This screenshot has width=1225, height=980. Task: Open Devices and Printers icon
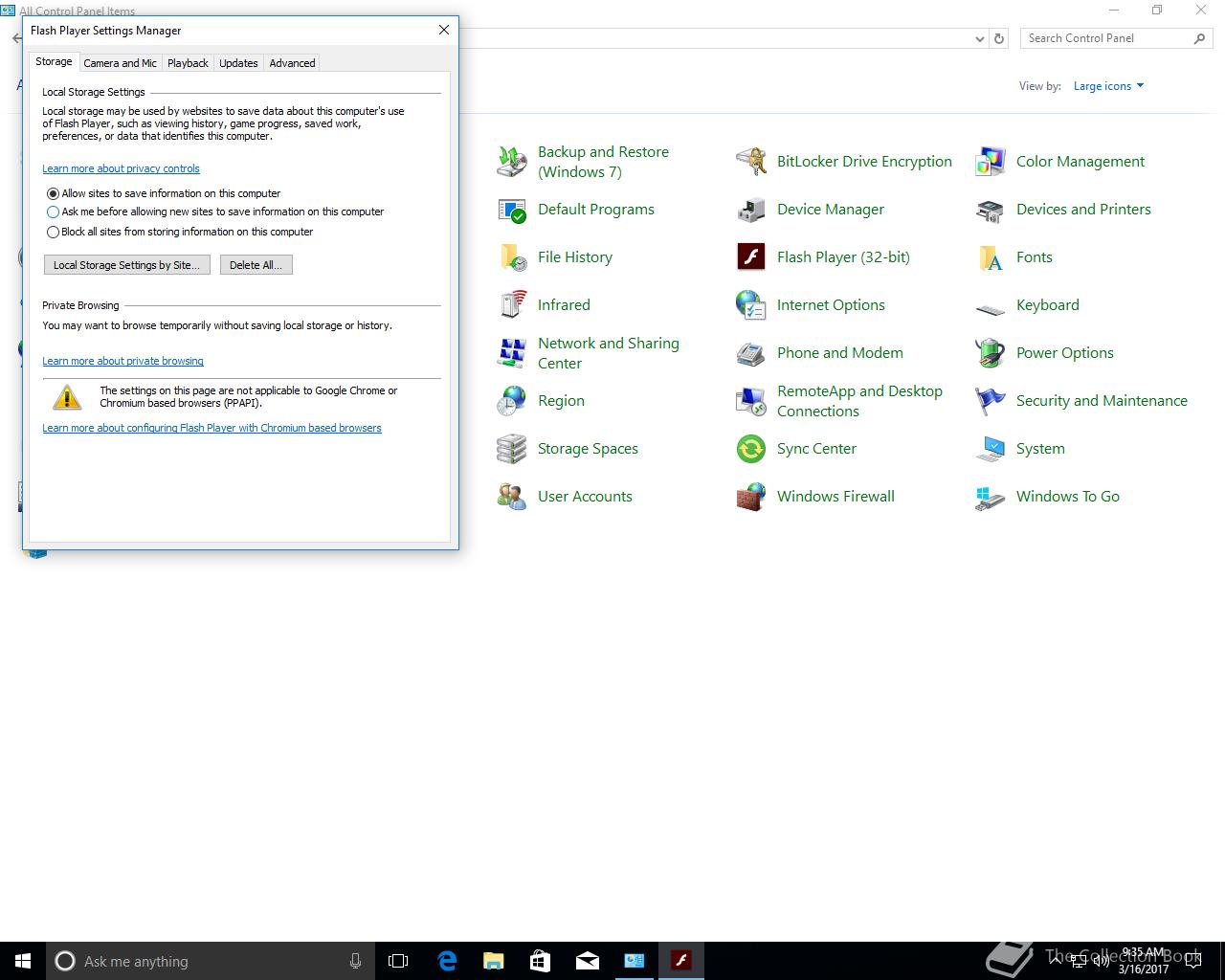click(x=991, y=210)
